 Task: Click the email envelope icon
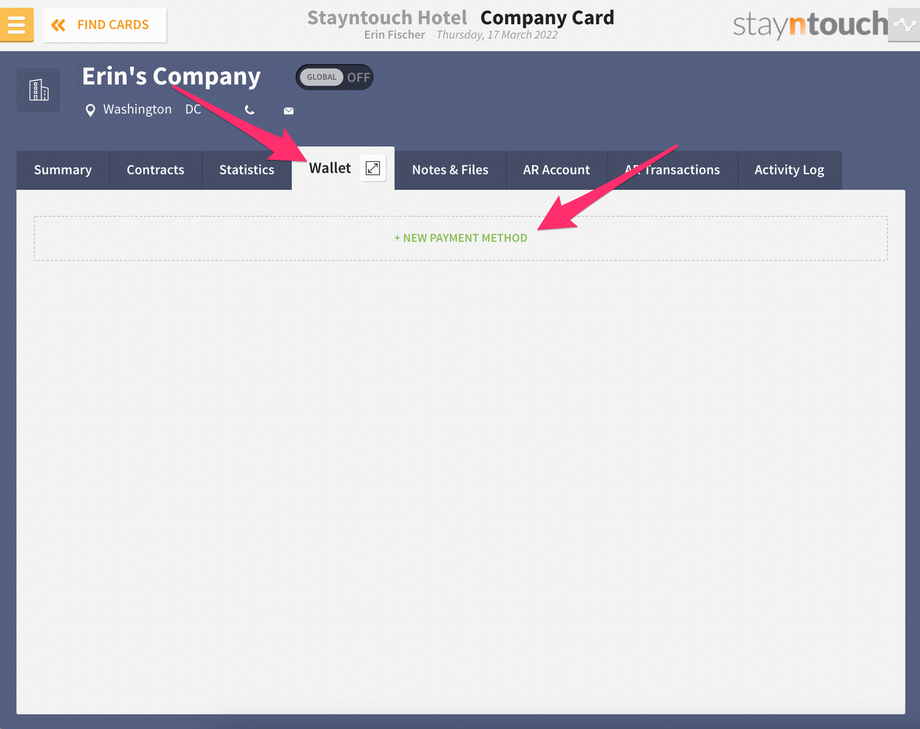pyautogui.click(x=289, y=110)
